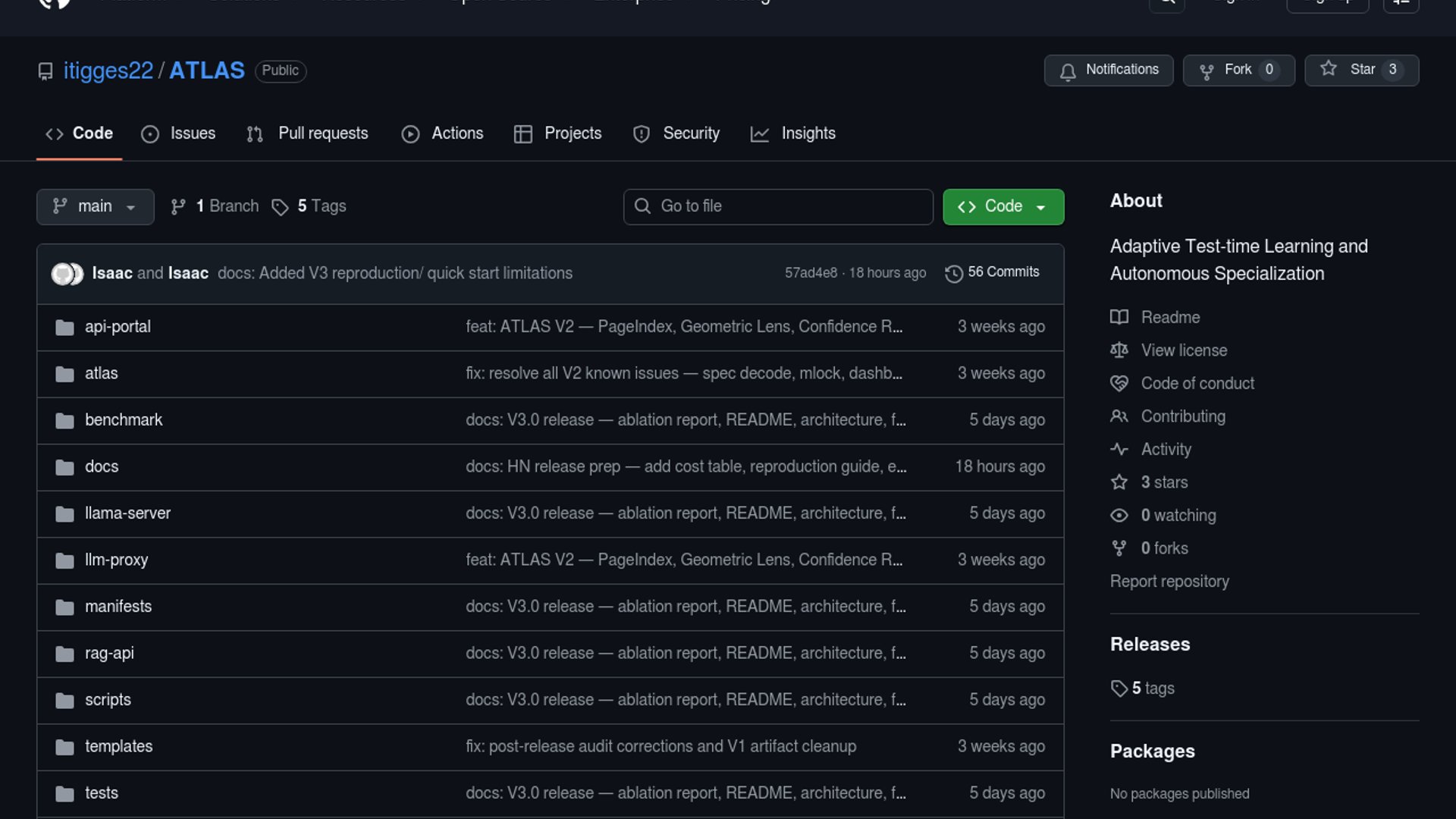The width and height of the screenshot is (1456, 819).
Task: Open the Readme book icon link
Action: click(1119, 317)
